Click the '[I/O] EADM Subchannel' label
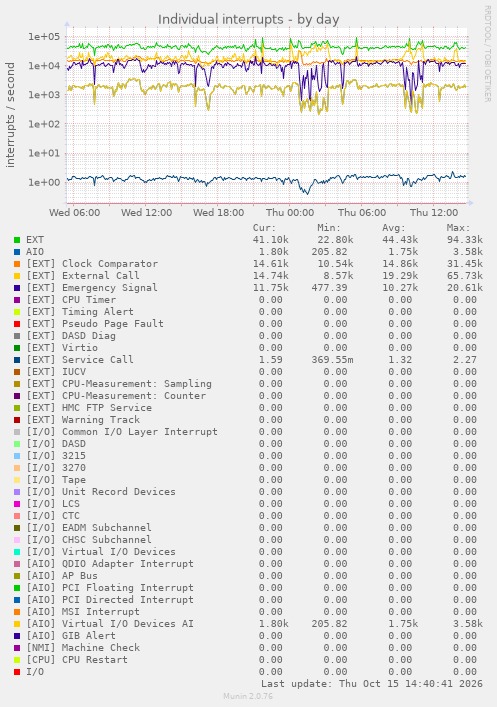The height and width of the screenshot is (707, 497). point(89,528)
